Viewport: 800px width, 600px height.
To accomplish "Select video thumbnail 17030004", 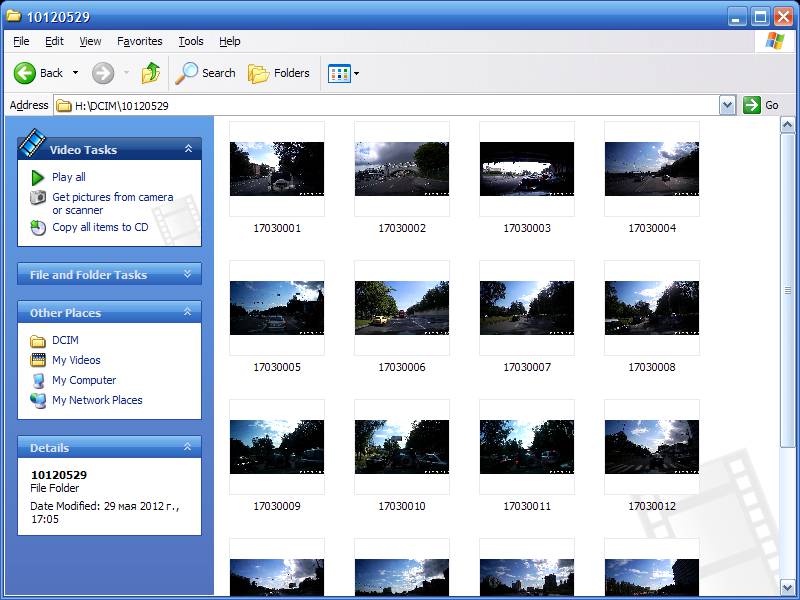I will click(x=652, y=169).
